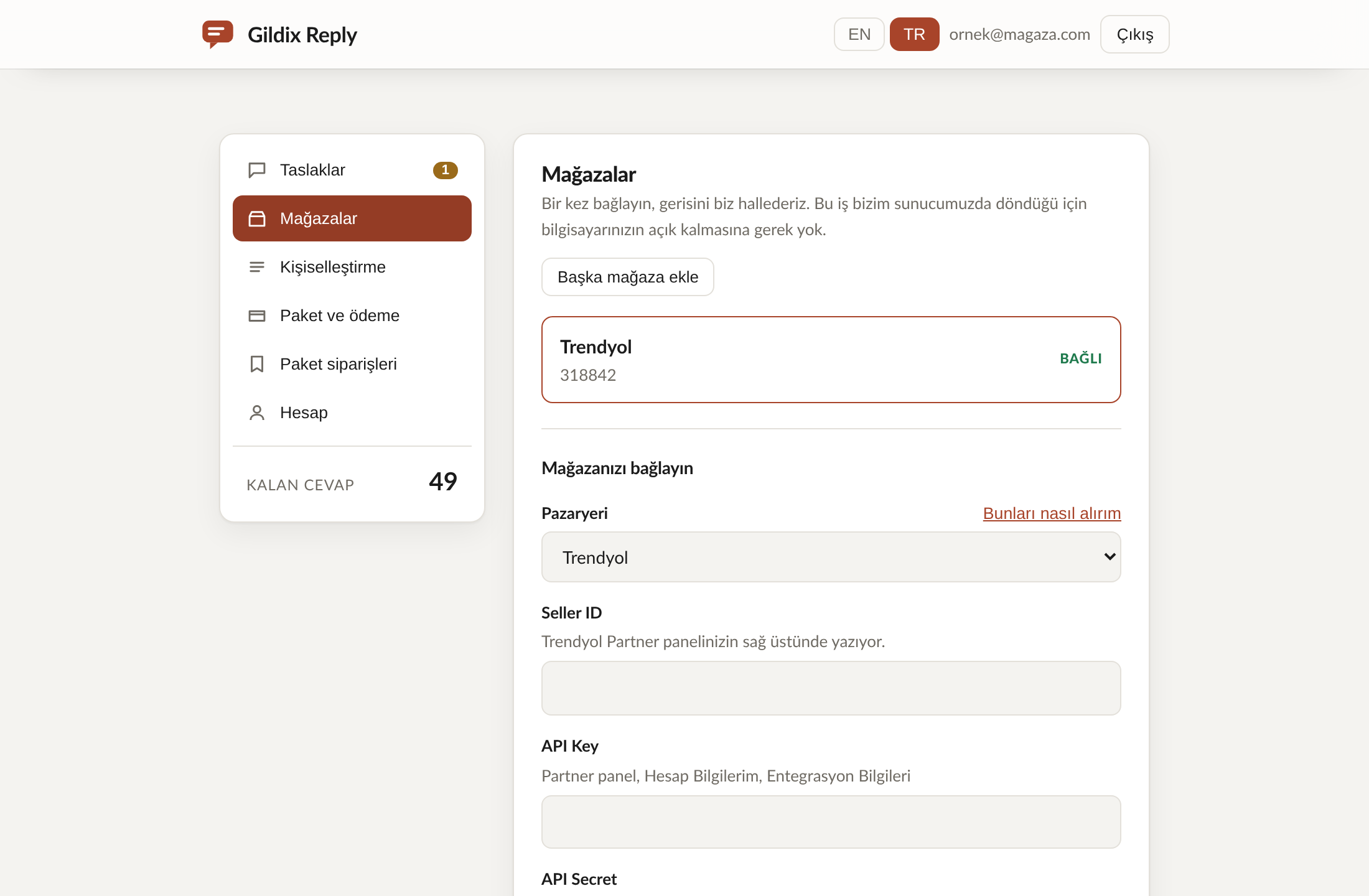Click the BAĞLI status label
The image size is (1369, 896).
point(1081,358)
